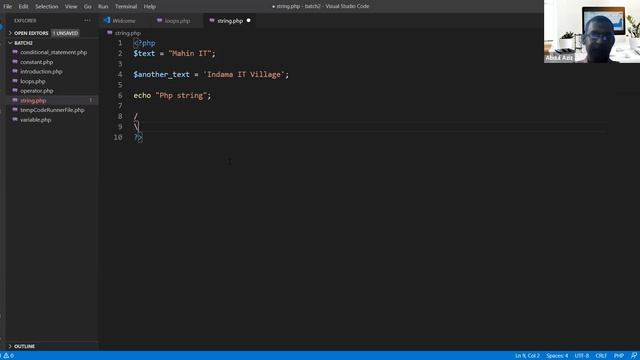Click the echo keyword on line 6

click(x=142, y=96)
